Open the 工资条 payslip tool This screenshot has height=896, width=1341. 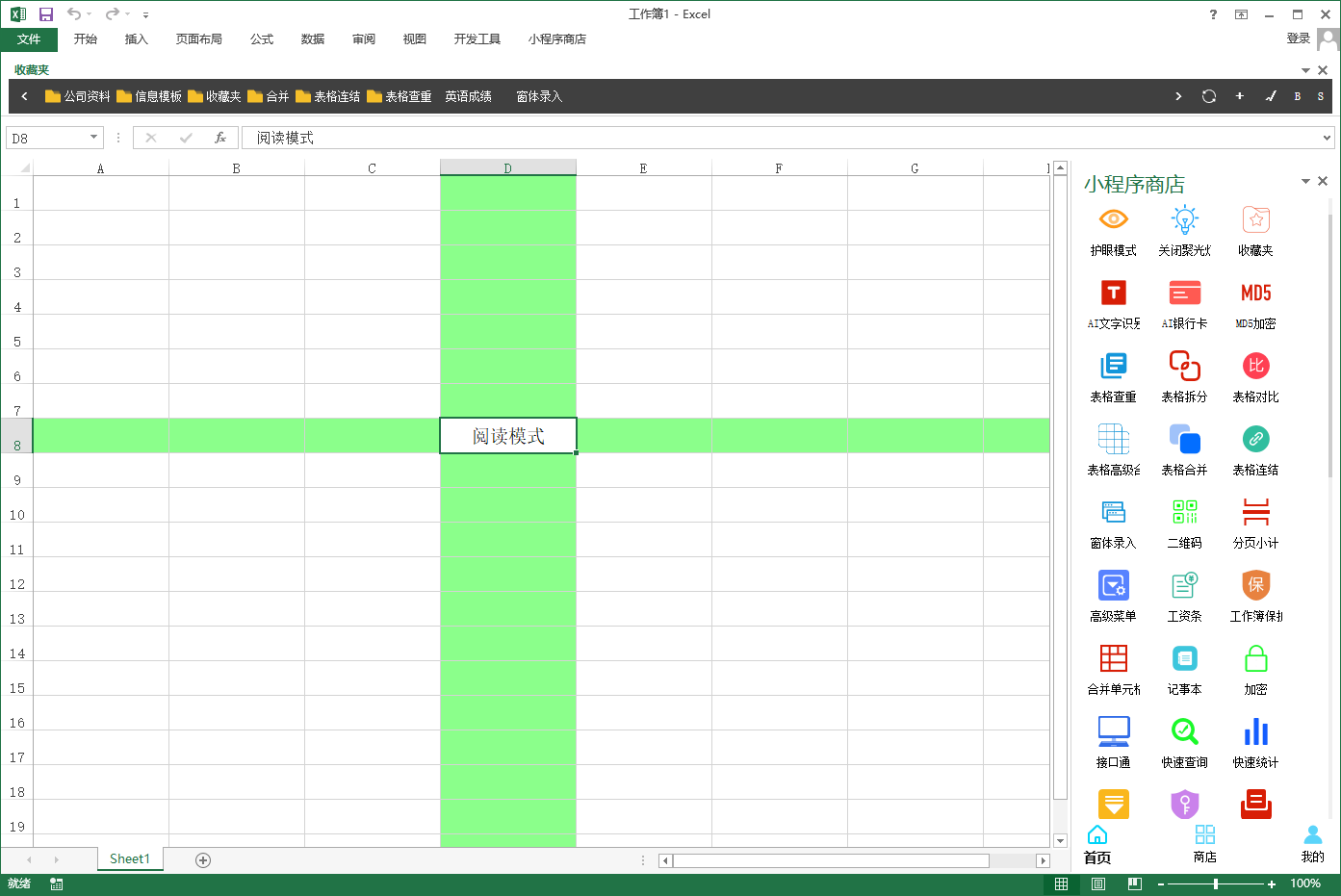1184,596
